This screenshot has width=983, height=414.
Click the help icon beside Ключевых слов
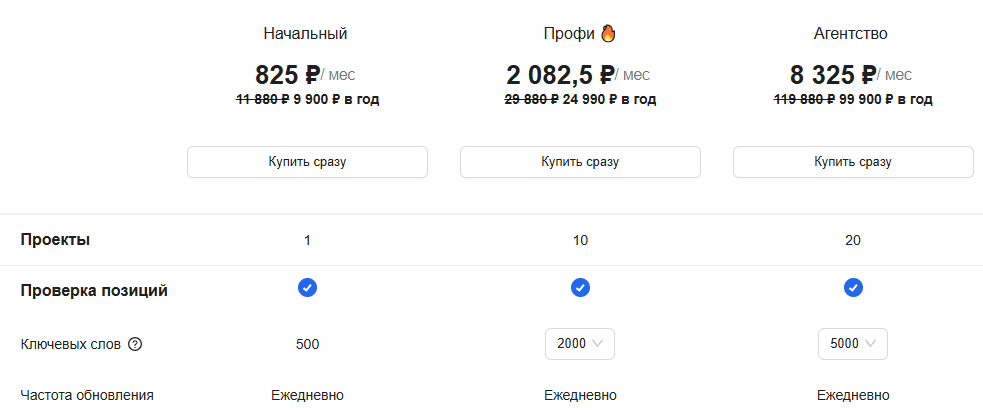coord(136,344)
